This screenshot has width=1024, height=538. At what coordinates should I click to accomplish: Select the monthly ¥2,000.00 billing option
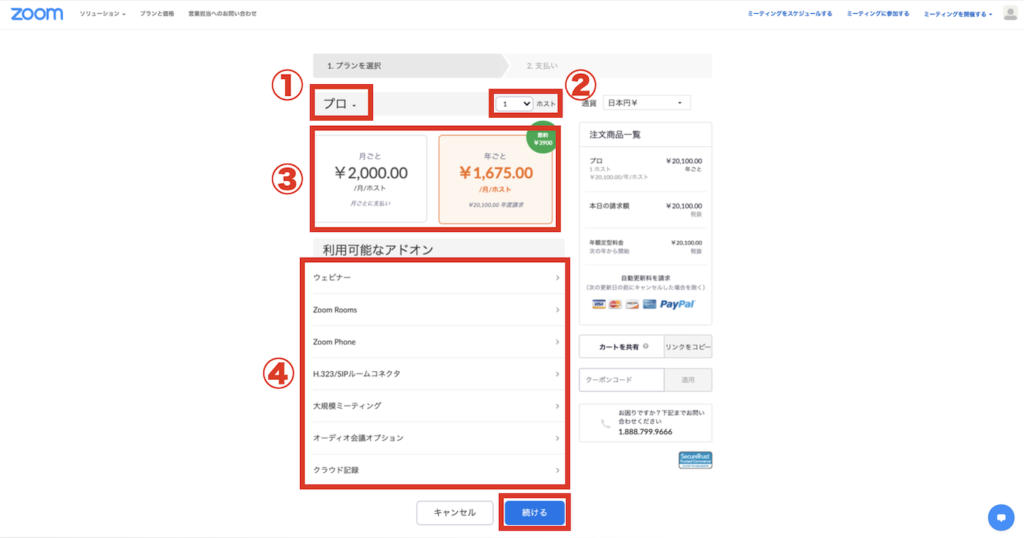pyautogui.click(x=371, y=178)
